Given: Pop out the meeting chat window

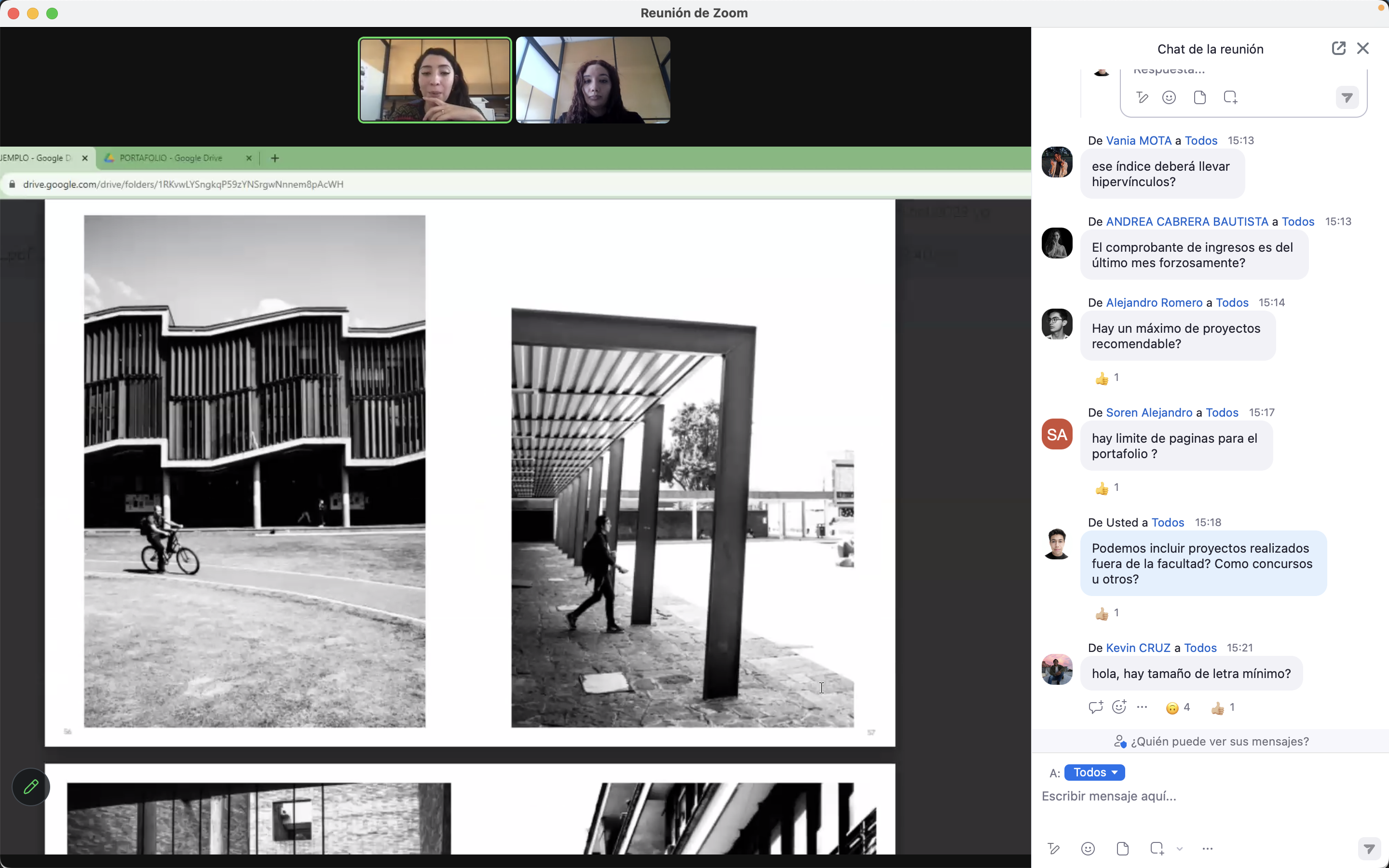Looking at the screenshot, I should coord(1338,48).
